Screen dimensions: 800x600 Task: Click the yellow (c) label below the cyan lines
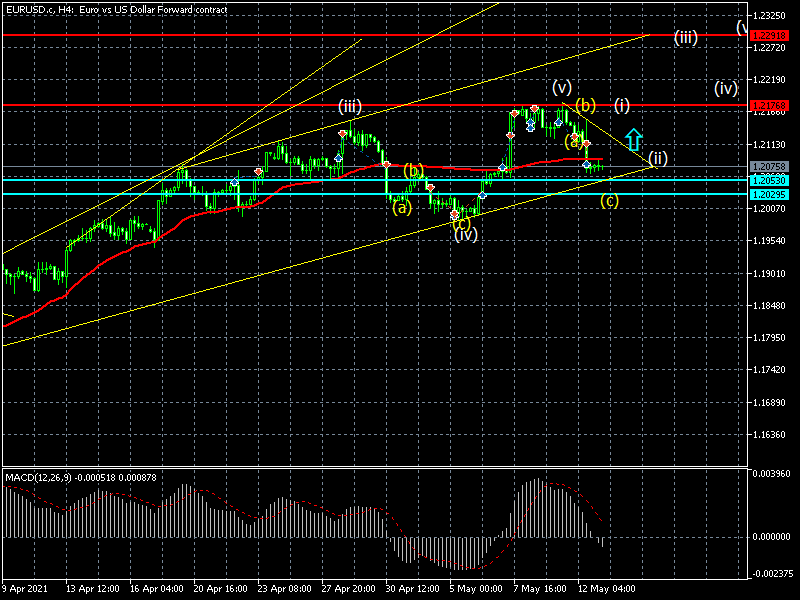coord(609,200)
